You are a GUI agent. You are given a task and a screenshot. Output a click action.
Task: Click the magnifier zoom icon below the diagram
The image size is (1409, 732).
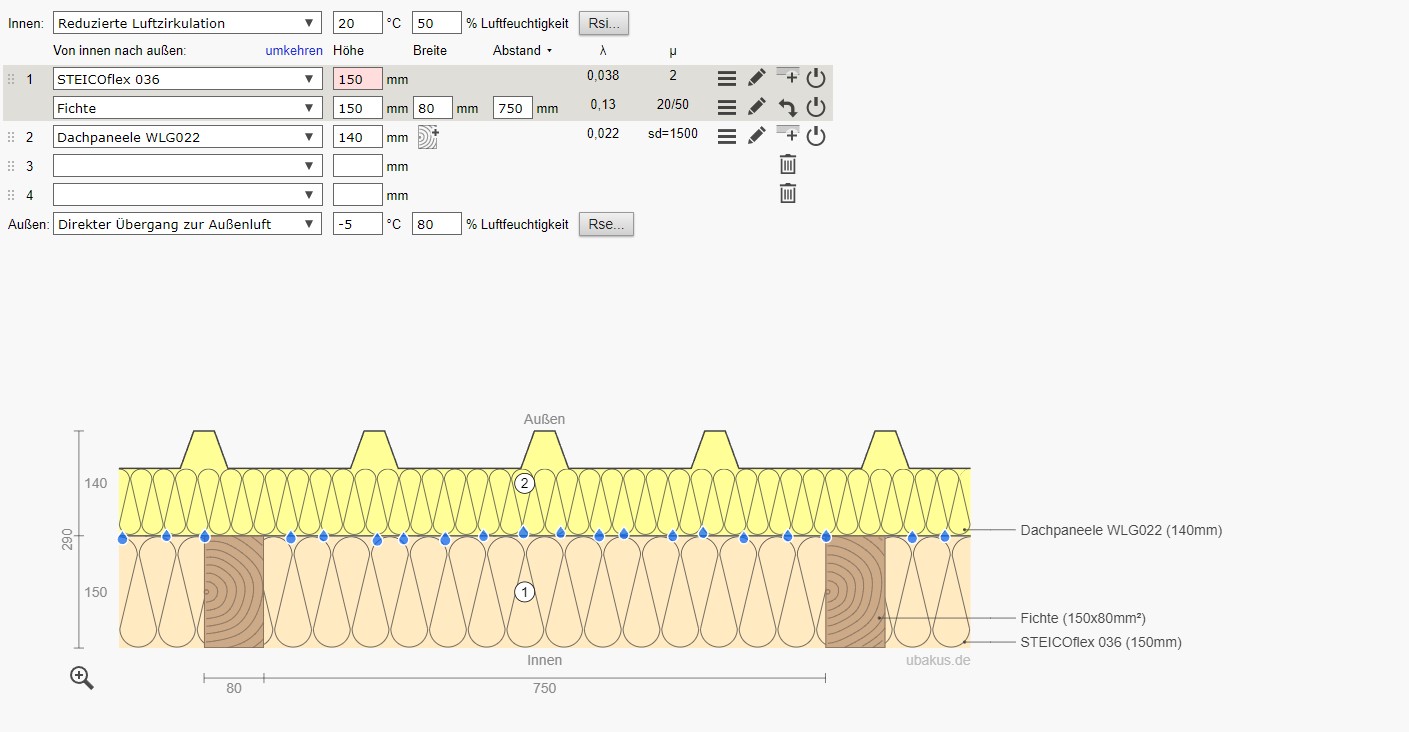click(82, 678)
